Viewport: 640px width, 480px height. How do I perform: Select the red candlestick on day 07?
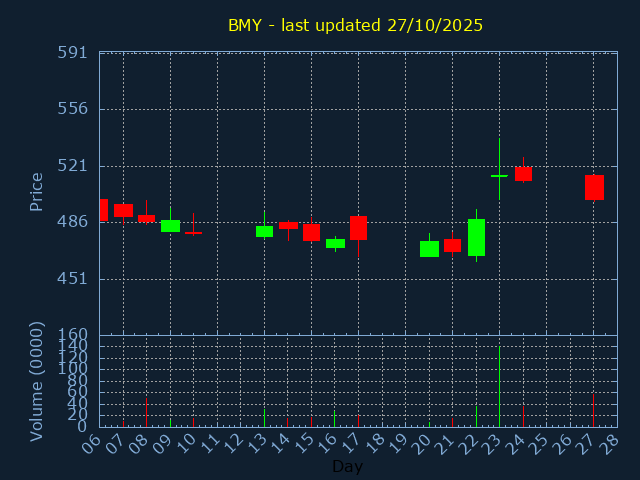coord(123,210)
